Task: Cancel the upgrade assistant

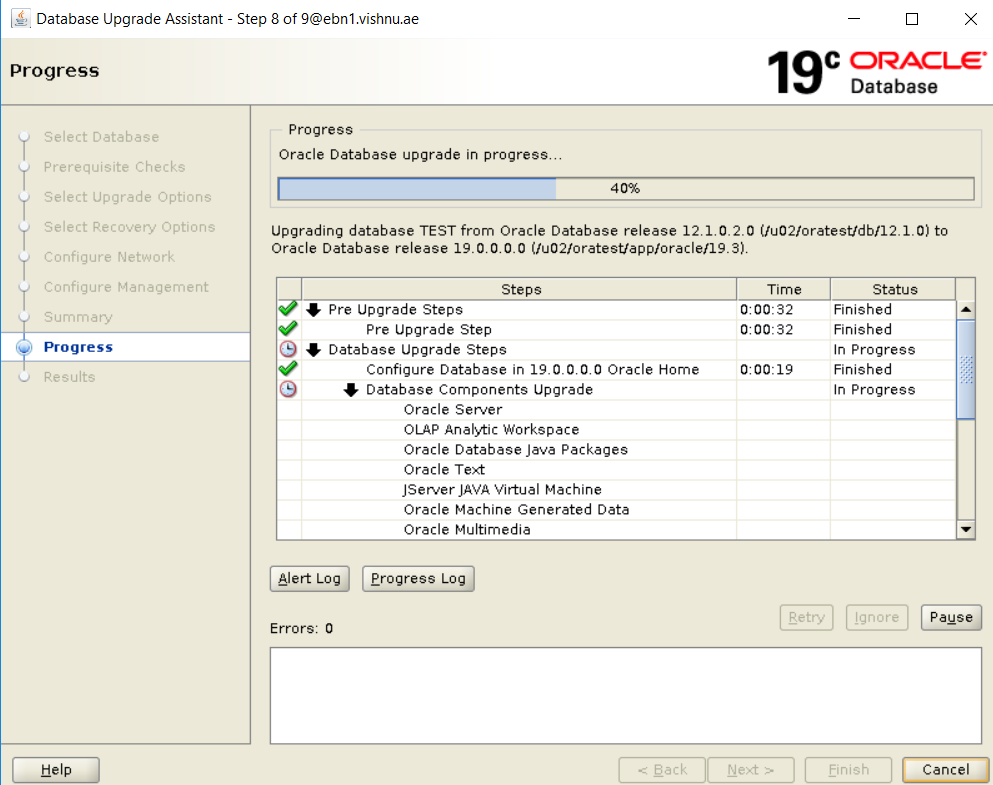Action: pos(946,770)
